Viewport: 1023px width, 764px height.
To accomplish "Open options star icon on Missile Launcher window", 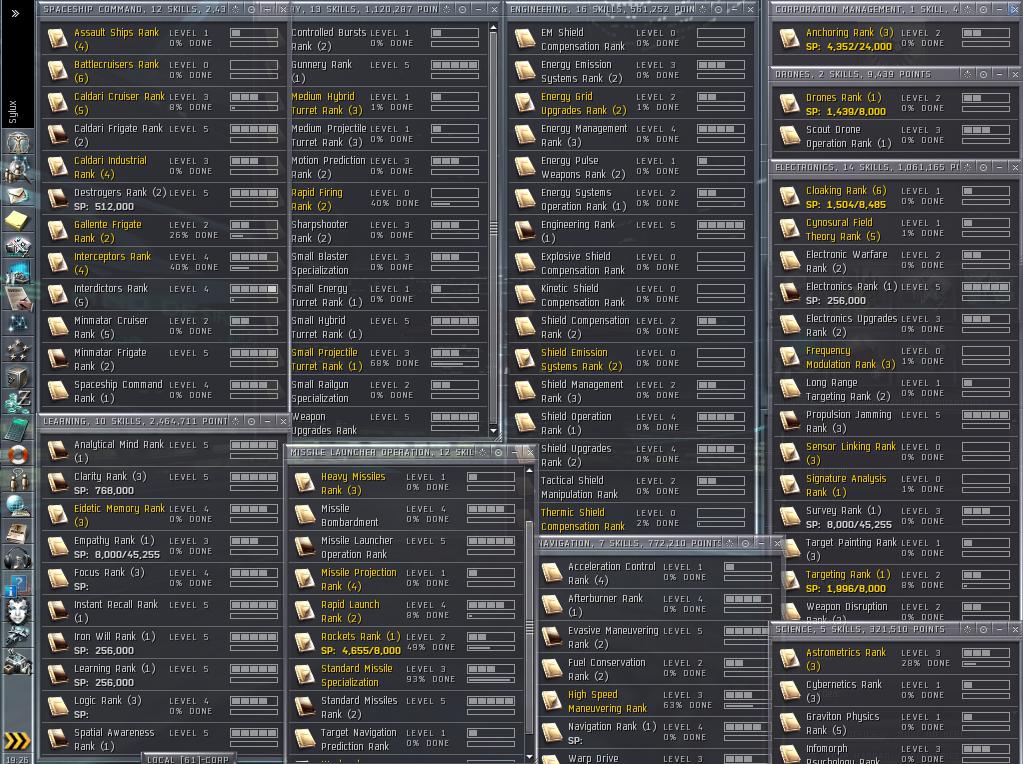I will (483, 452).
